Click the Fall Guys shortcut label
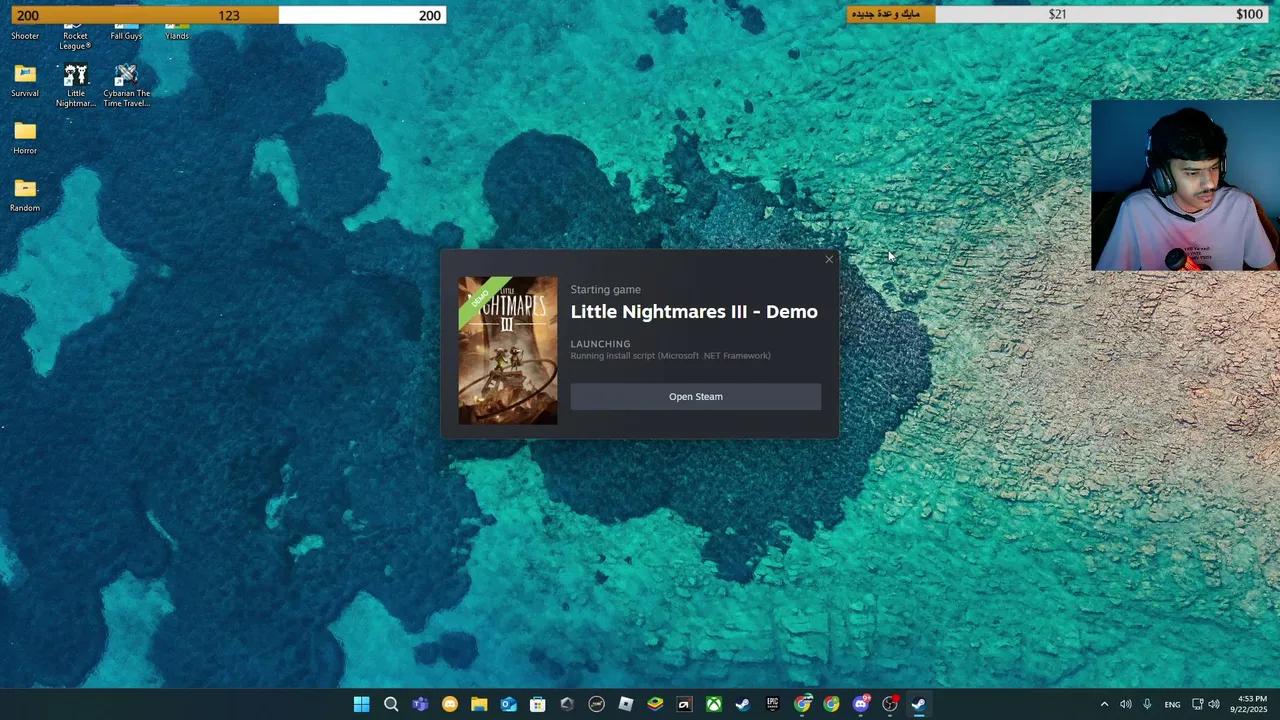Viewport: 1280px width, 720px height. (x=126, y=36)
